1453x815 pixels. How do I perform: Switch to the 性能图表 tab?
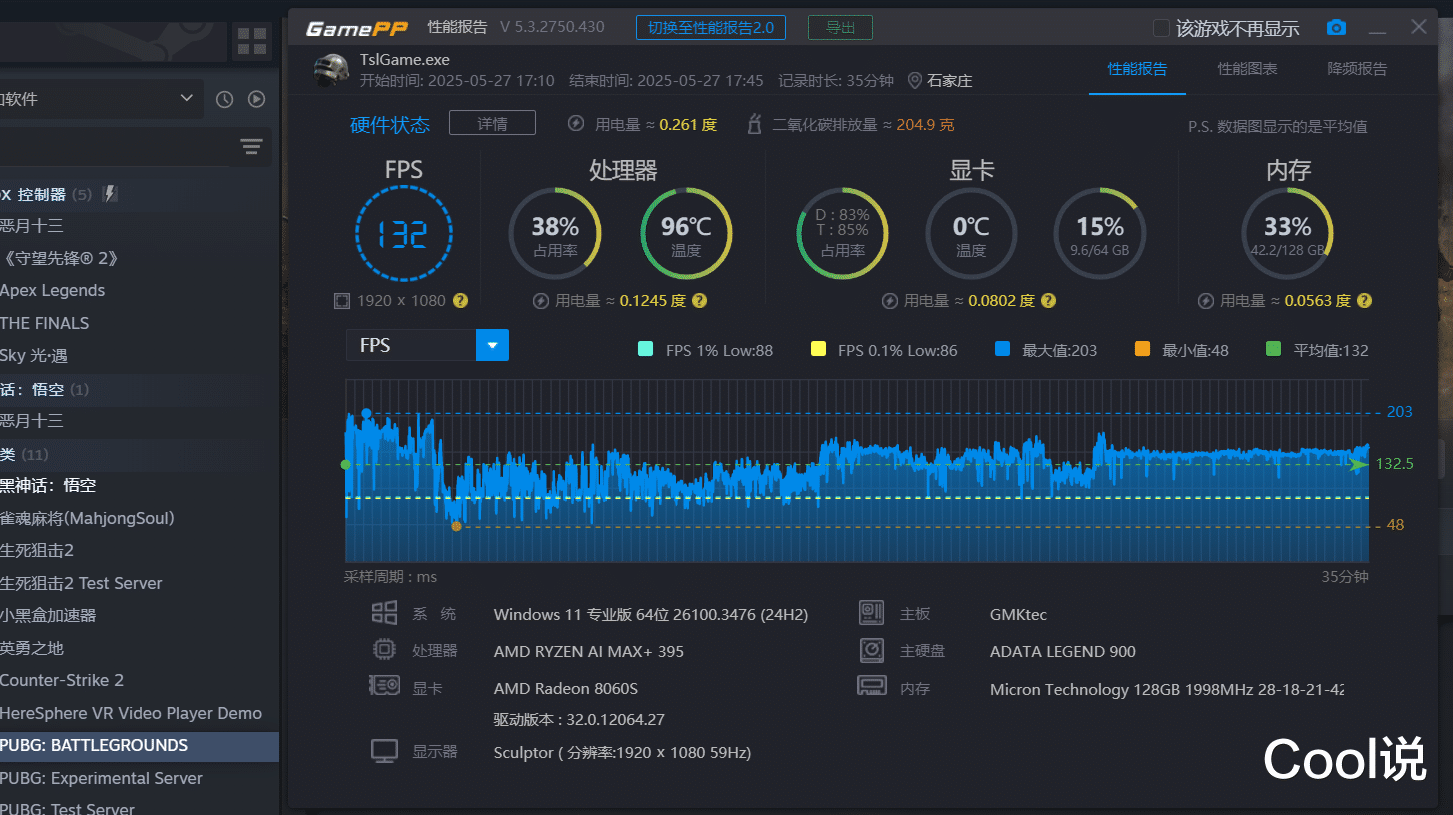(x=1247, y=69)
